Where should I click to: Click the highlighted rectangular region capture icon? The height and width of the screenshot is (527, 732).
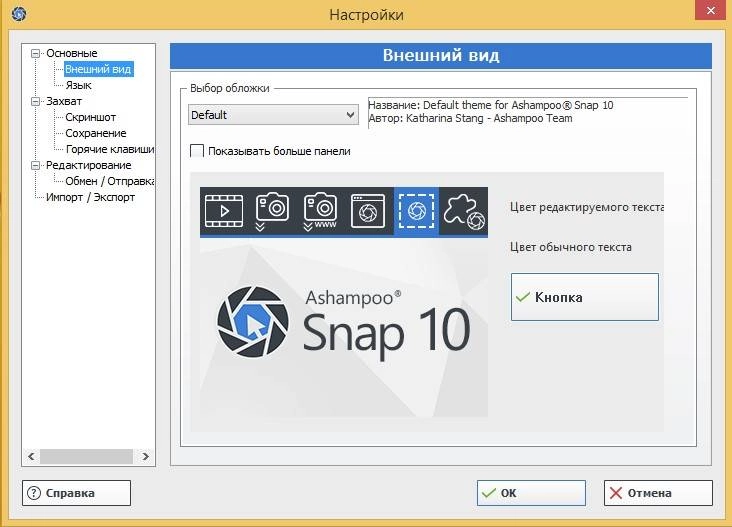(x=416, y=211)
